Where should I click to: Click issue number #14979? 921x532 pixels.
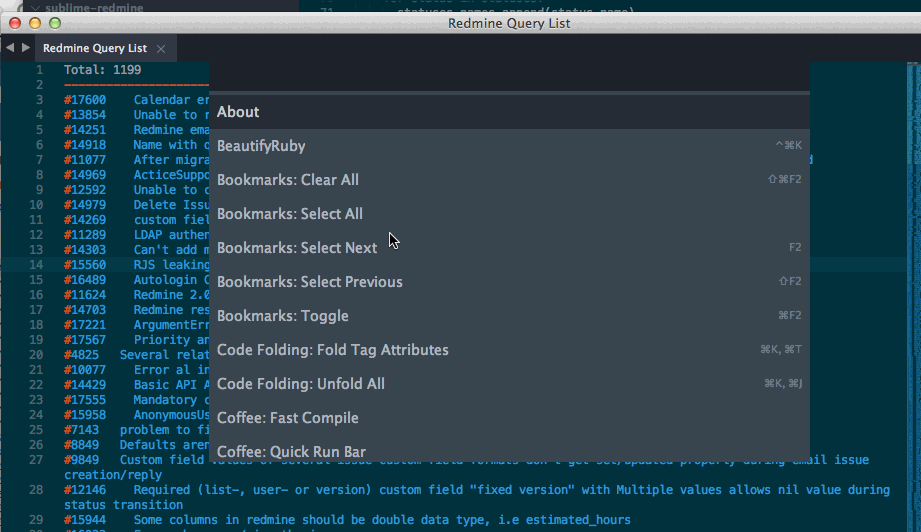tap(85, 205)
